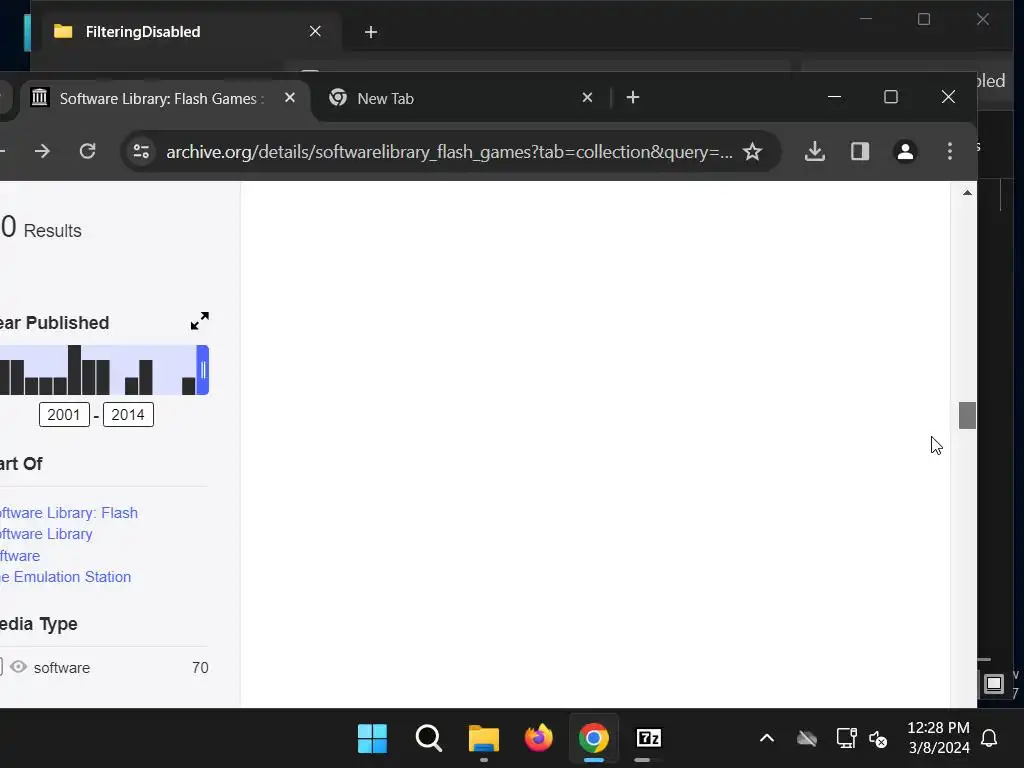
Task: Open Chrome from taskbar
Action: tap(594, 738)
